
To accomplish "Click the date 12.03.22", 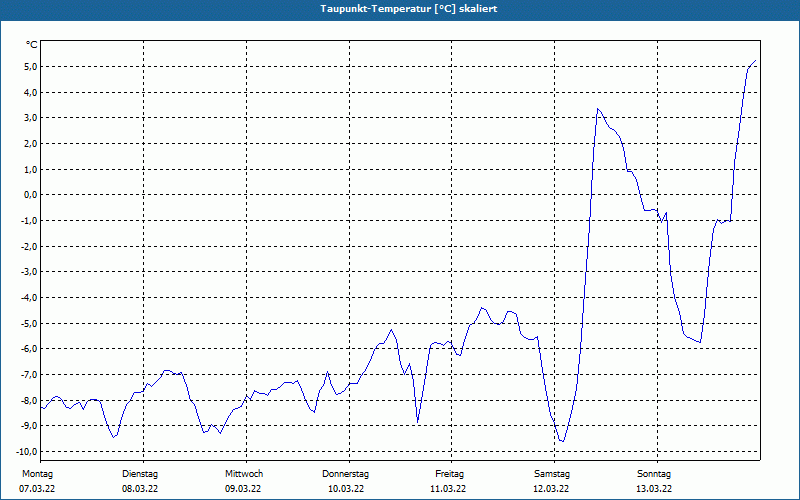I will [x=551, y=489].
